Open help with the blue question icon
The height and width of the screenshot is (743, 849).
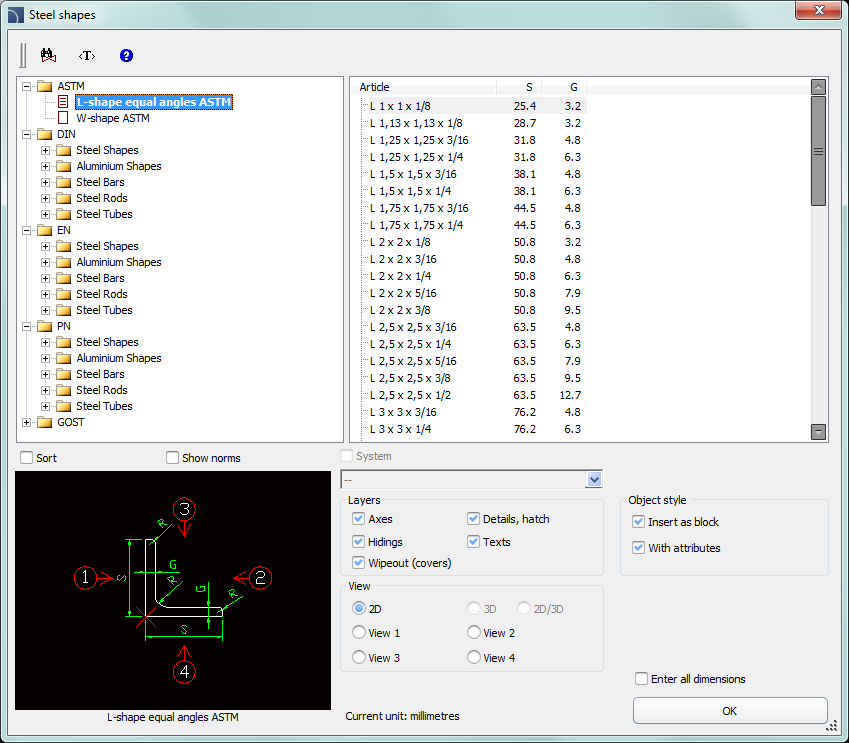tap(126, 55)
